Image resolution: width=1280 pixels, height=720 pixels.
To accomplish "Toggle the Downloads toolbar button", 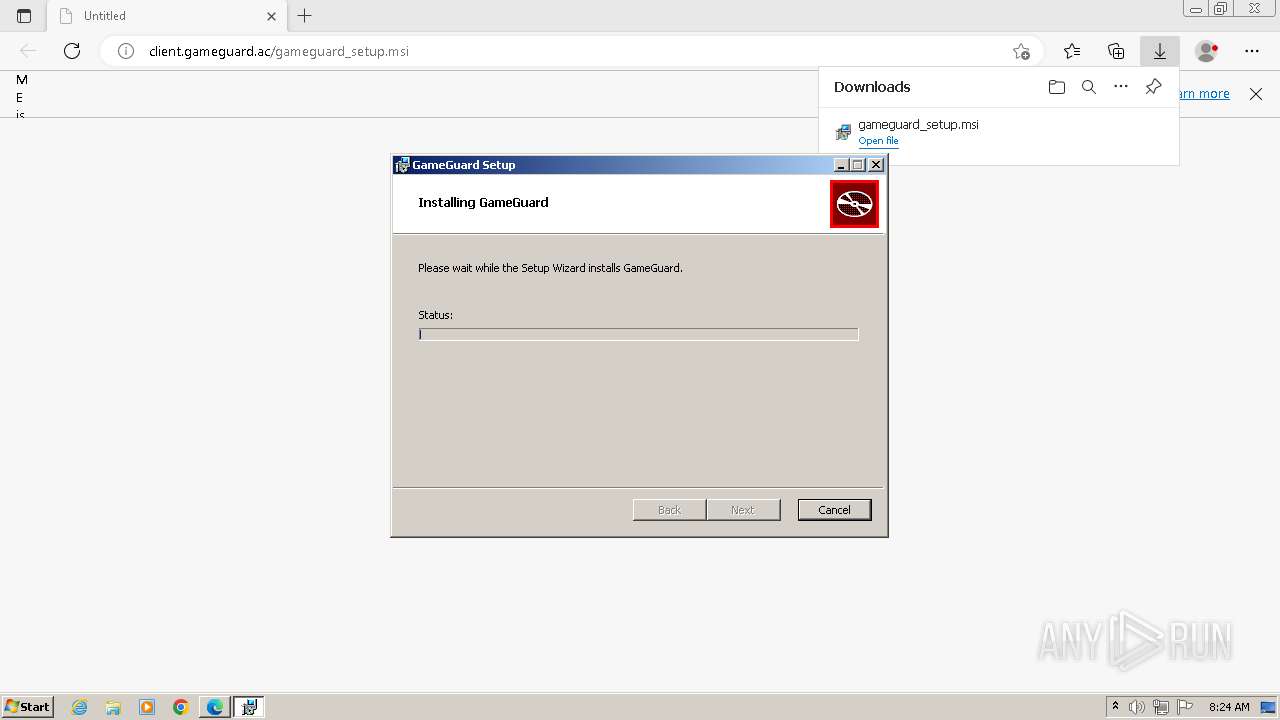I will pyautogui.click(x=1160, y=51).
